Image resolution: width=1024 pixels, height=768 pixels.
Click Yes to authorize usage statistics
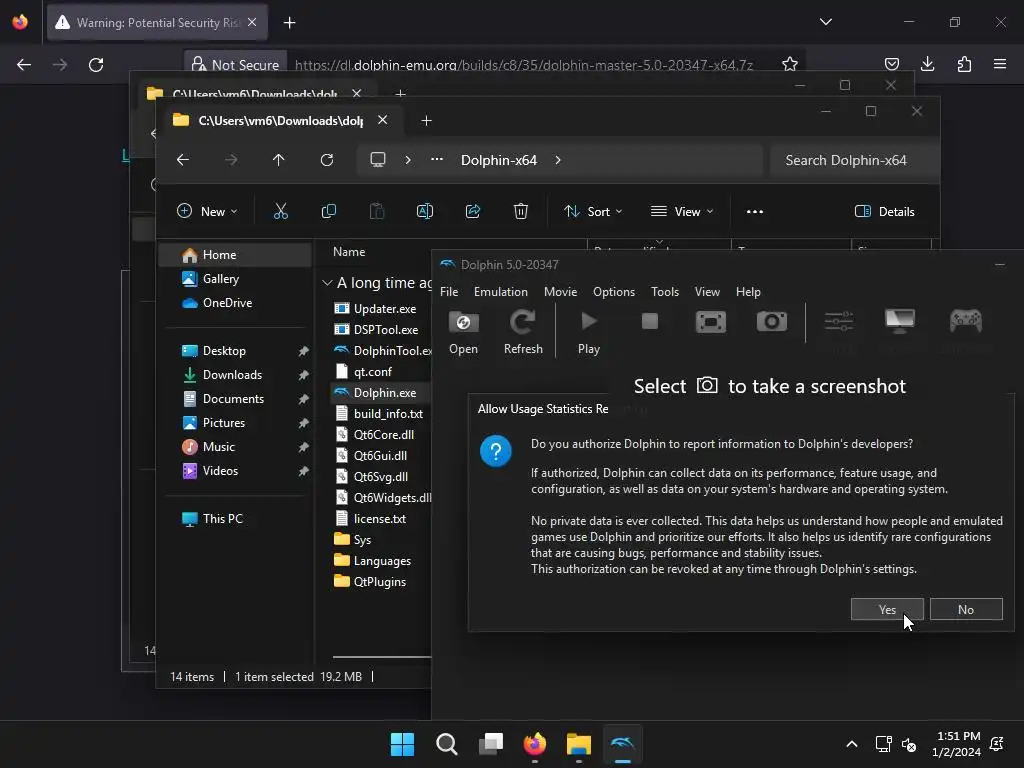[887, 609]
